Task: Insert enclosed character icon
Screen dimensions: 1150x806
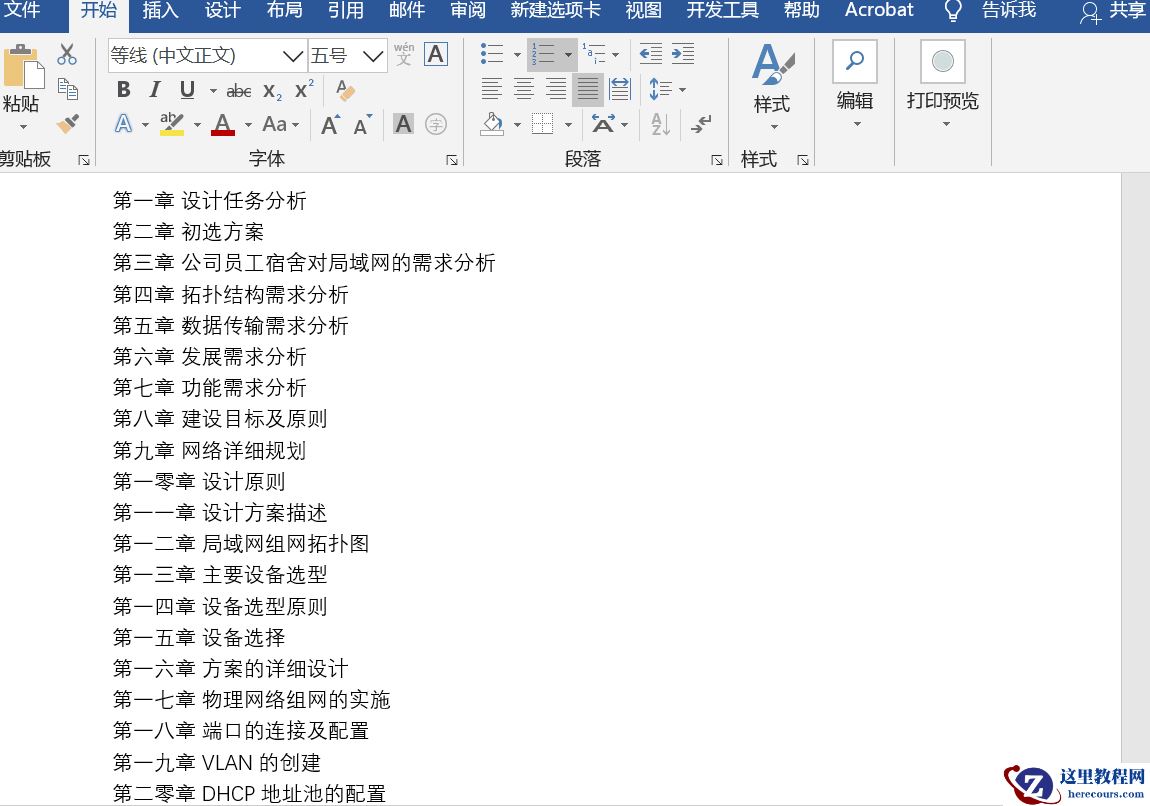Action: click(x=436, y=124)
